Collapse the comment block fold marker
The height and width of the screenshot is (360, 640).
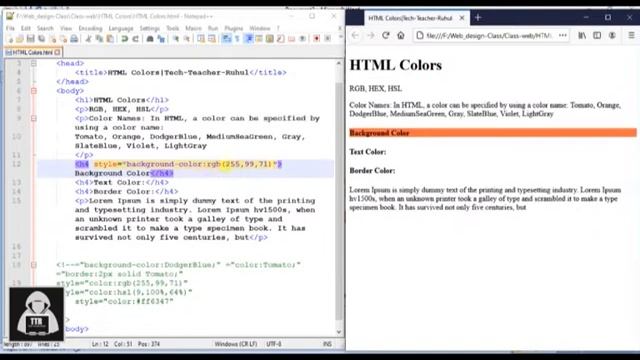point(34,265)
